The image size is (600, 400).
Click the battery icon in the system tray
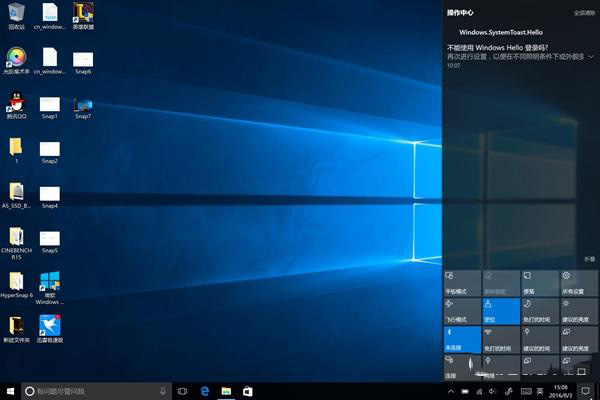tap(465, 391)
